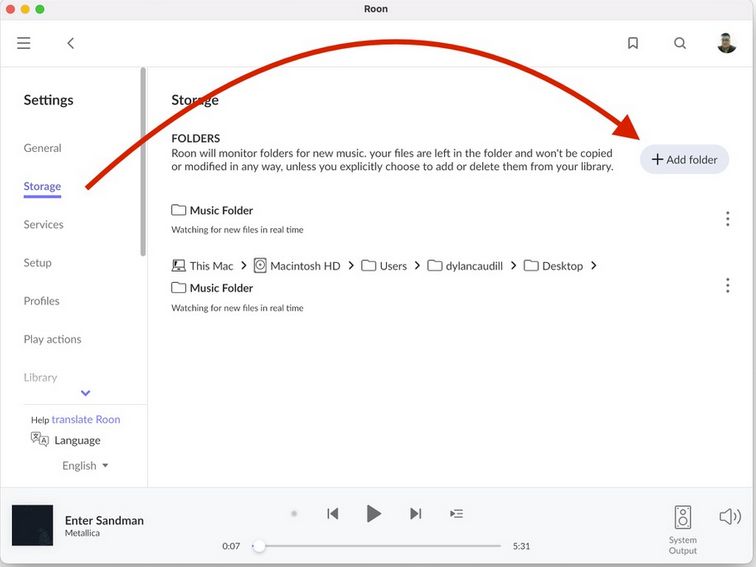Click chevron after Desktop breadcrumb
The image size is (756, 567).
point(594,266)
